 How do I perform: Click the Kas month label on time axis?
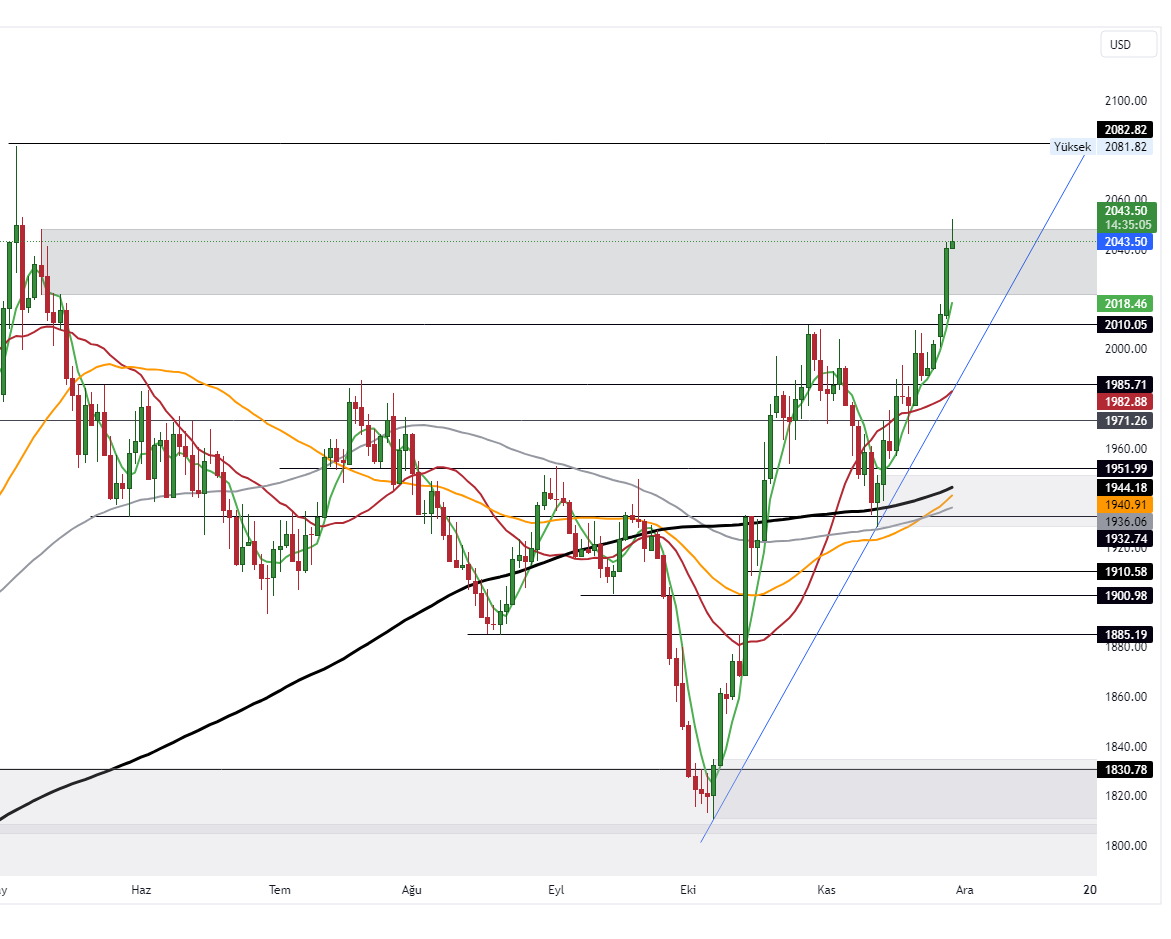coord(826,890)
